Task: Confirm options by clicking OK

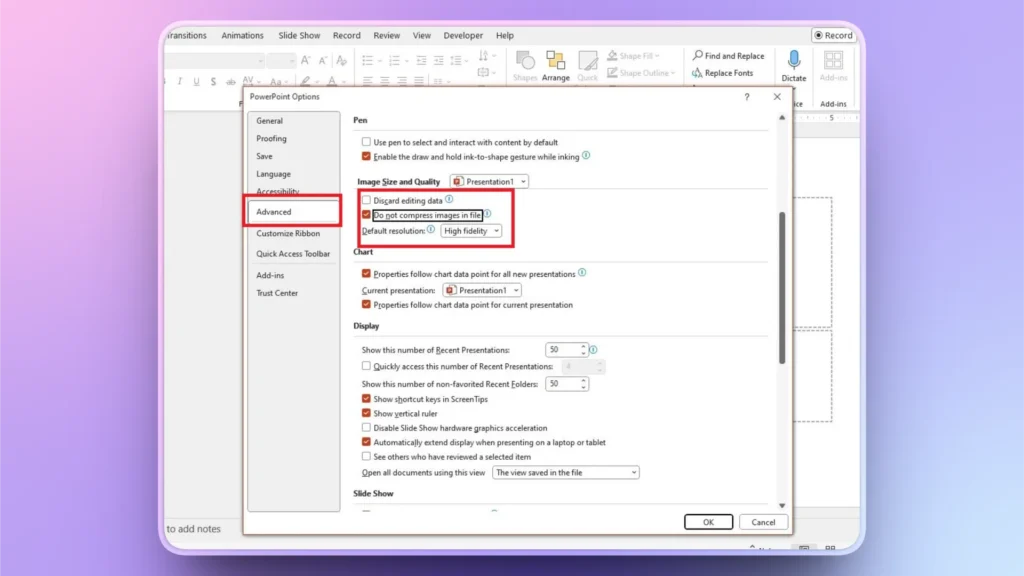Action: 708,521
